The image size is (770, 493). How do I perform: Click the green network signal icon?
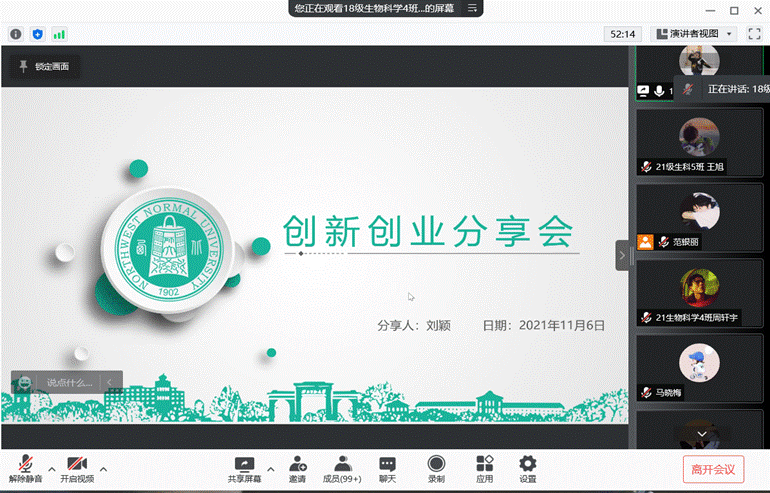tap(60, 34)
